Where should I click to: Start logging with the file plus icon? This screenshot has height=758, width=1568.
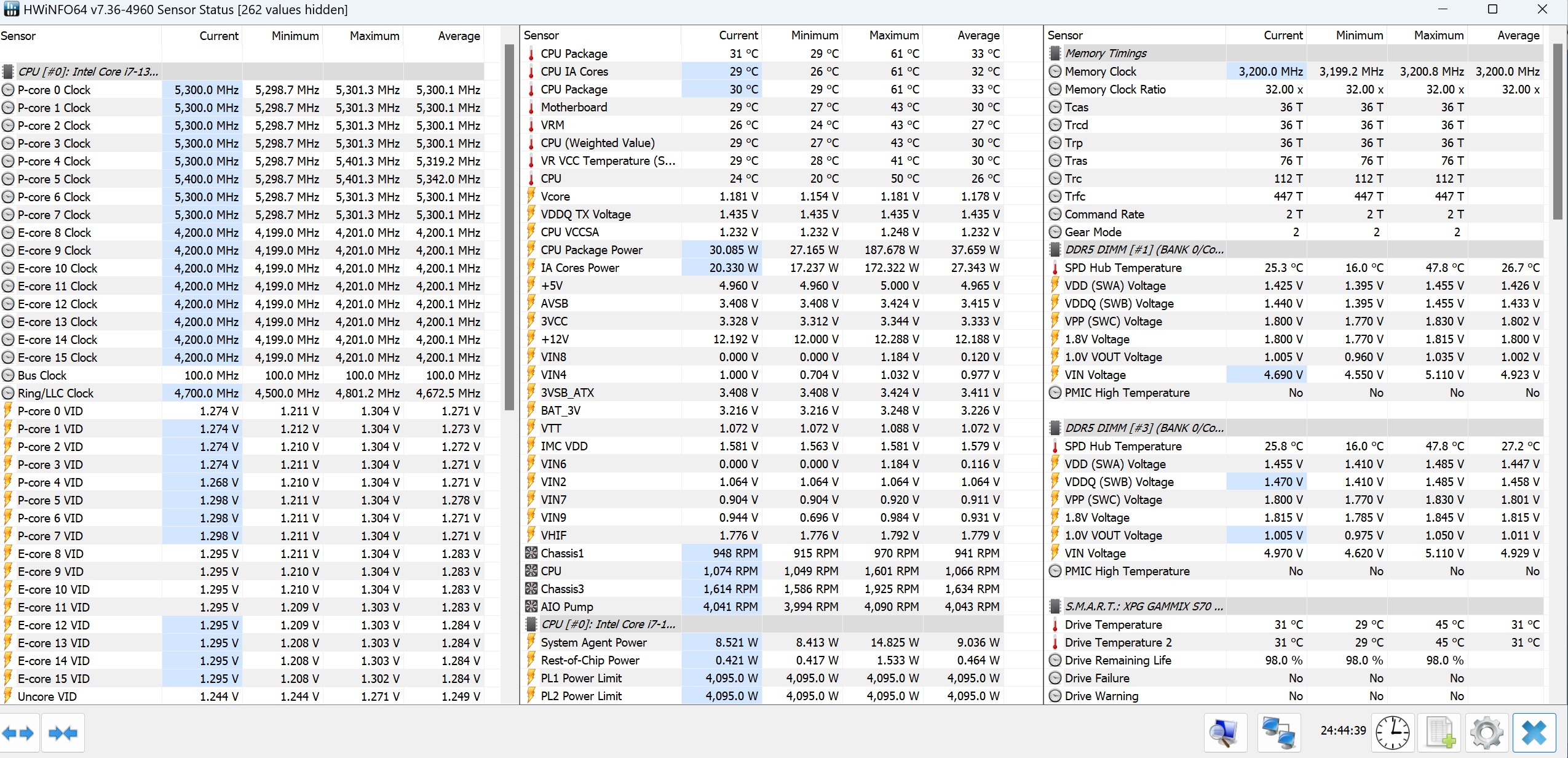tap(1441, 733)
